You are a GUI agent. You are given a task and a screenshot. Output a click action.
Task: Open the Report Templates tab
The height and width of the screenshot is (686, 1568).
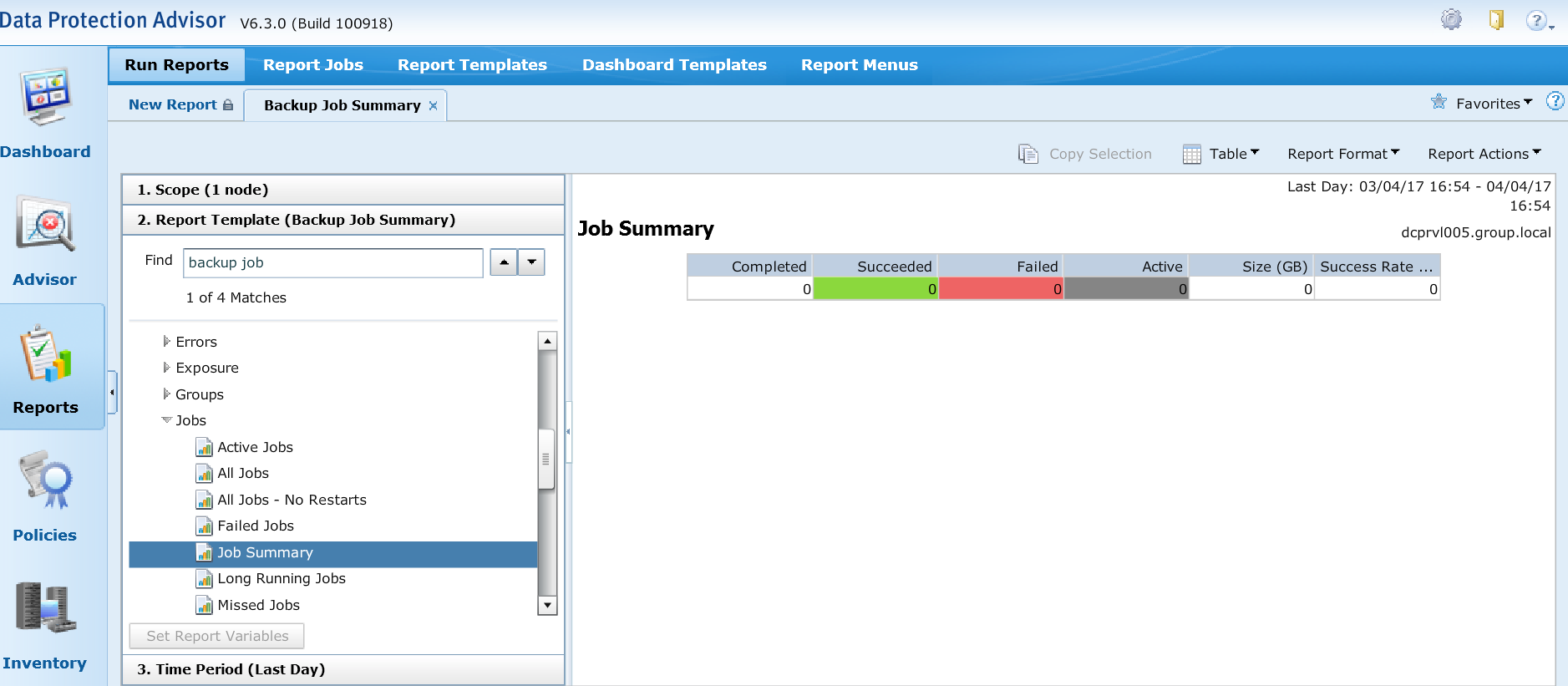point(472,65)
